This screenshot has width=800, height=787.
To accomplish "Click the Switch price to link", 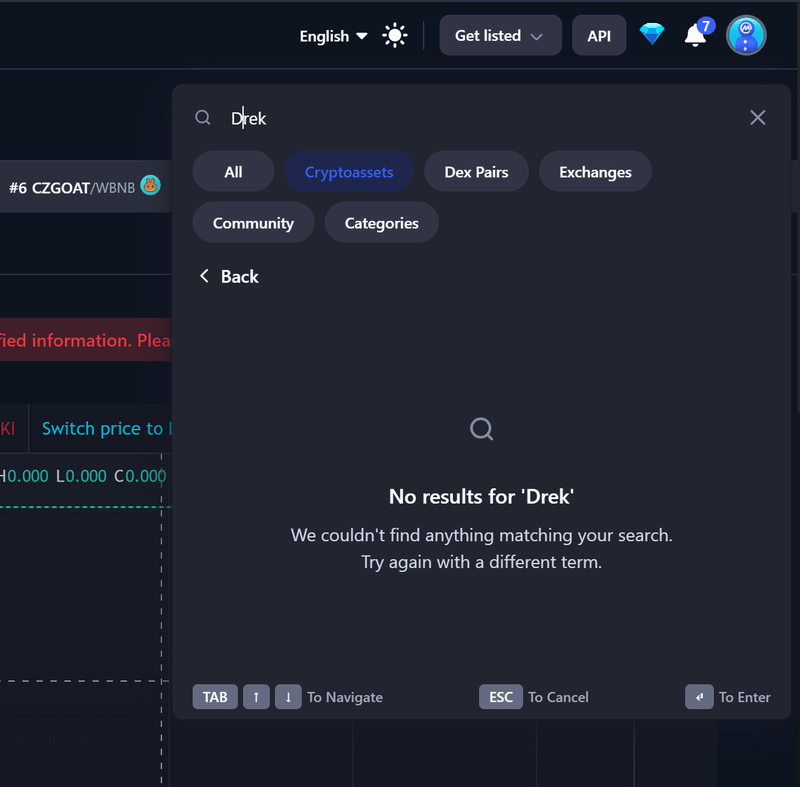I will (x=107, y=428).
